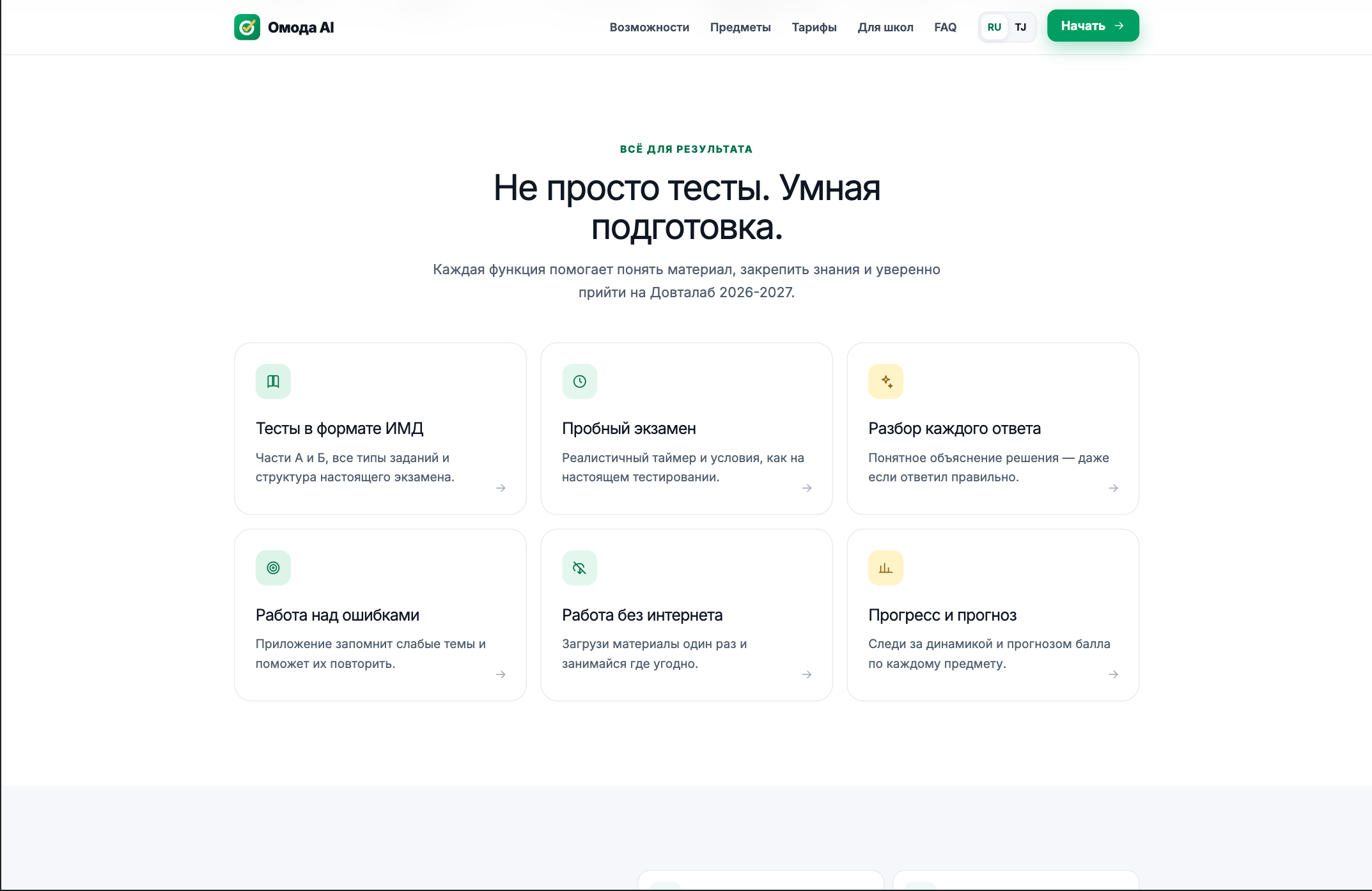1372x891 pixels.
Task: Click text 'Следи за динамикой и прогнозом балла'
Action: (x=989, y=644)
